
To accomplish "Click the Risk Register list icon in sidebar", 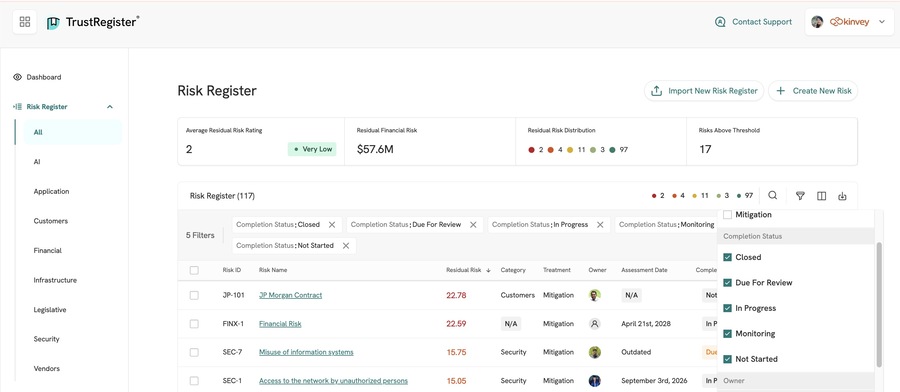I will click(x=18, y=107).
